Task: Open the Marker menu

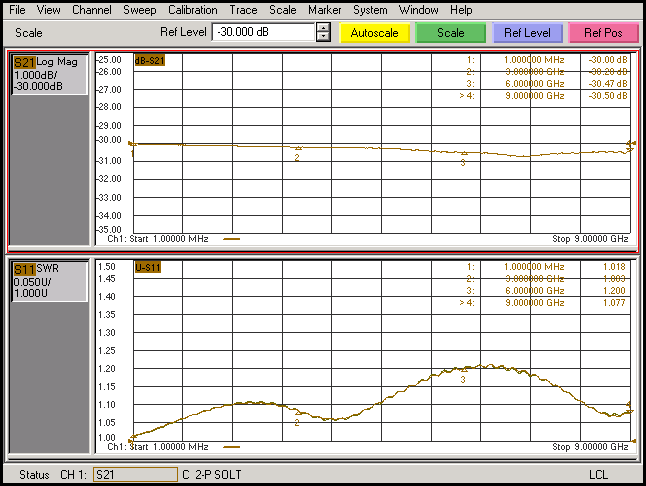Action: (324, 10)
